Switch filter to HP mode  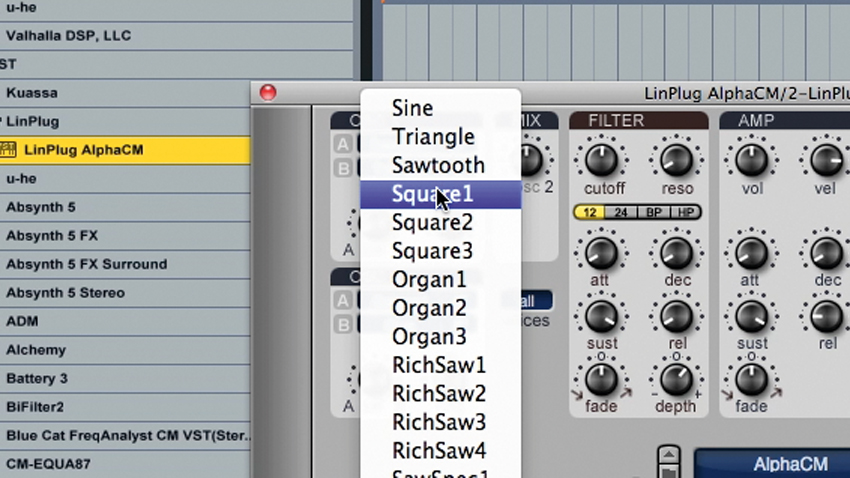pos(686,212)
